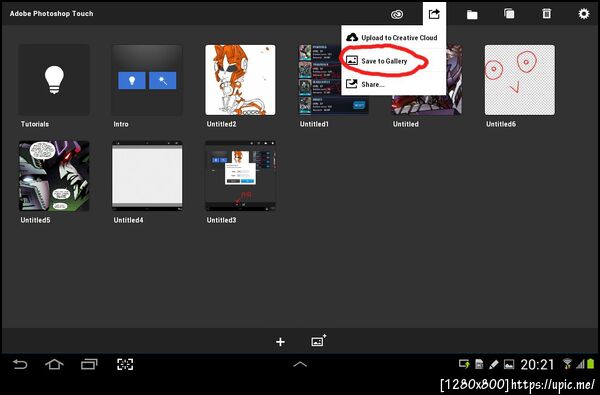Expand the bottom panel up chevron
The height and width of the screenshot is (395, 600).
[x=300, y=364]
